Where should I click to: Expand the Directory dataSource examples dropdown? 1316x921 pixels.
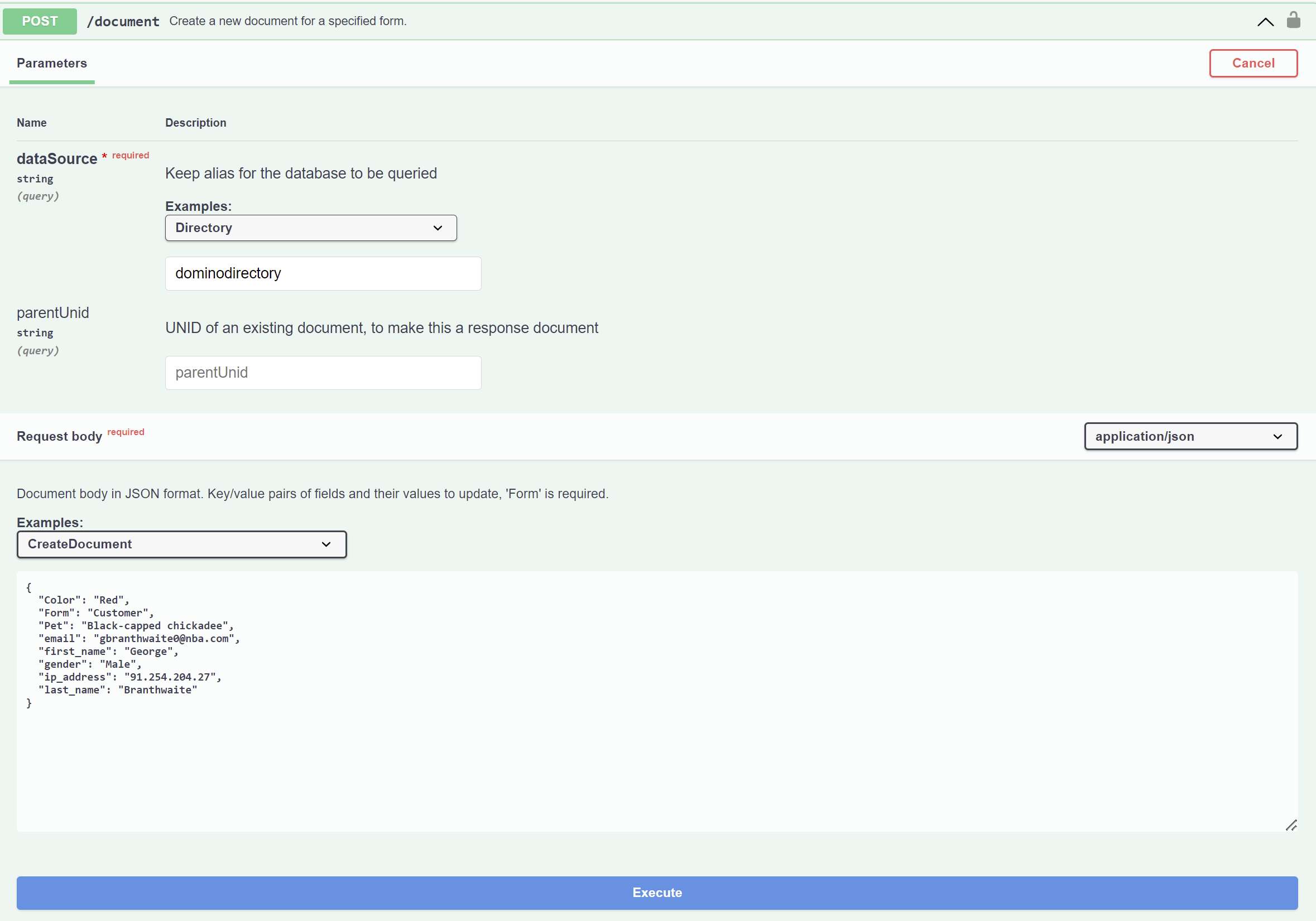[x=310, y=228]
